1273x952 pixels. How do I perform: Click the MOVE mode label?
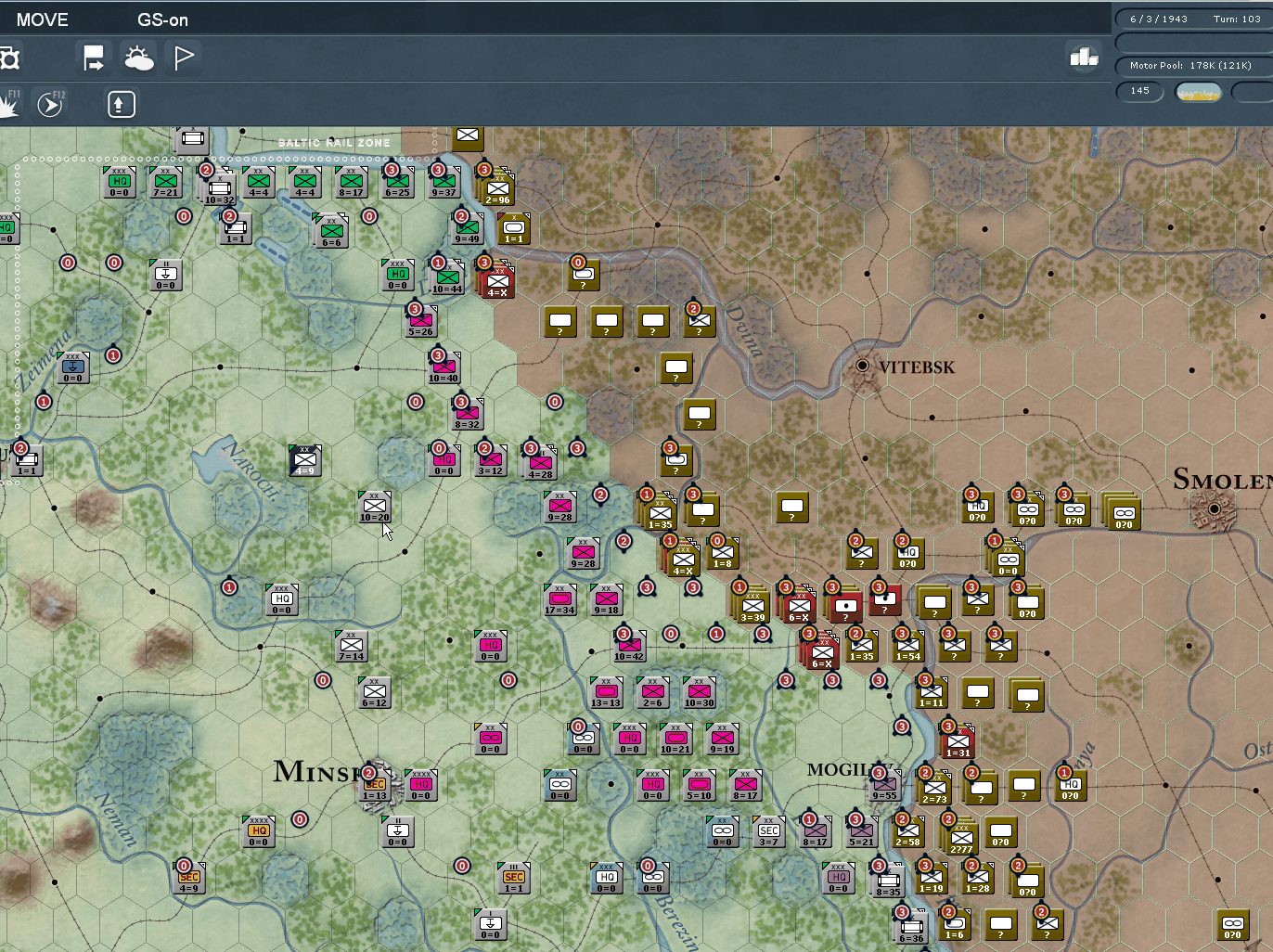42,19
